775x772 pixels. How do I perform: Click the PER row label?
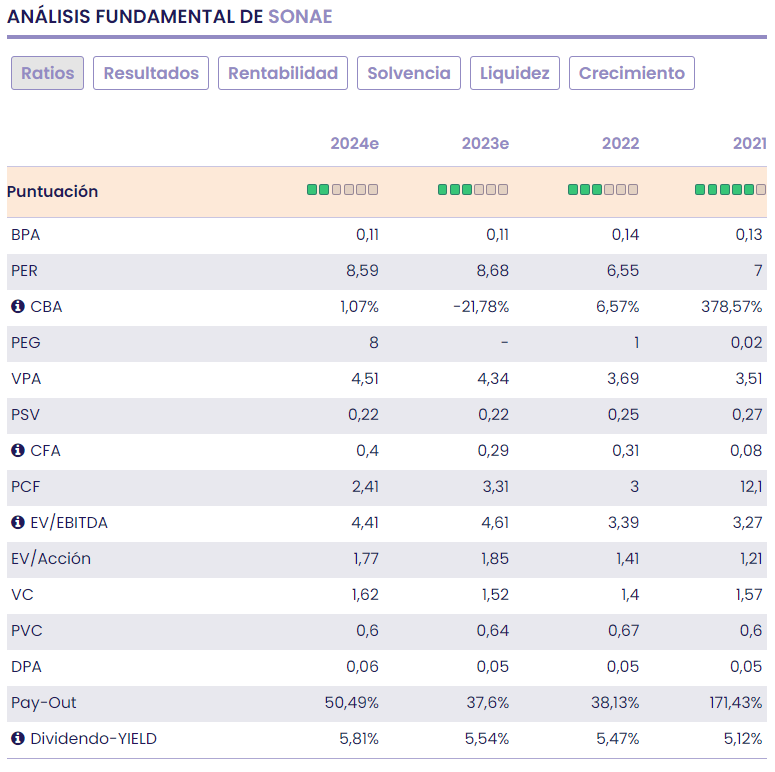point(25,271)
